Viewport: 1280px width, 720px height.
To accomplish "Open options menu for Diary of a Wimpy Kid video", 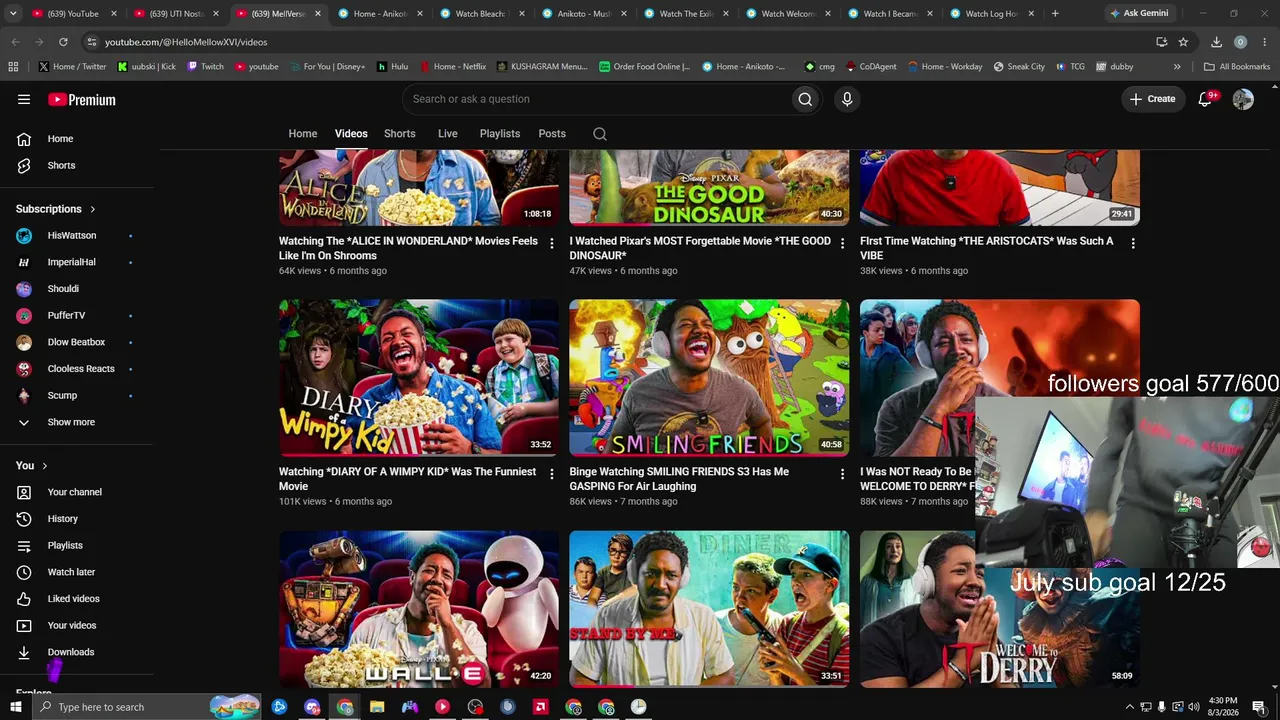I will (551, 474).
